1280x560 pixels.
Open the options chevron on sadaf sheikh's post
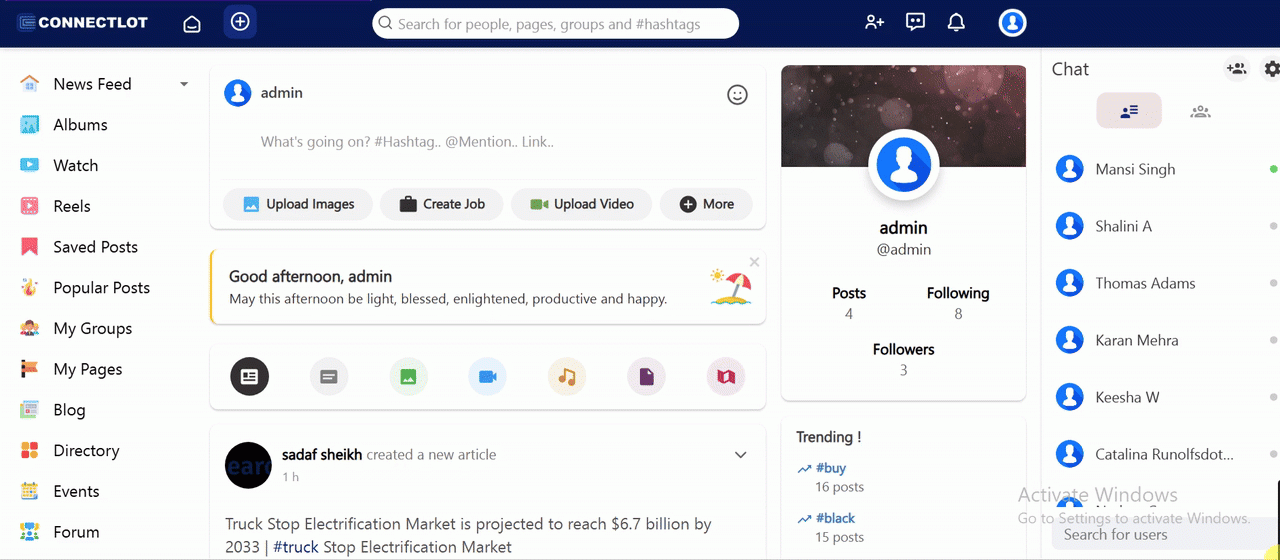click(740, 455)
